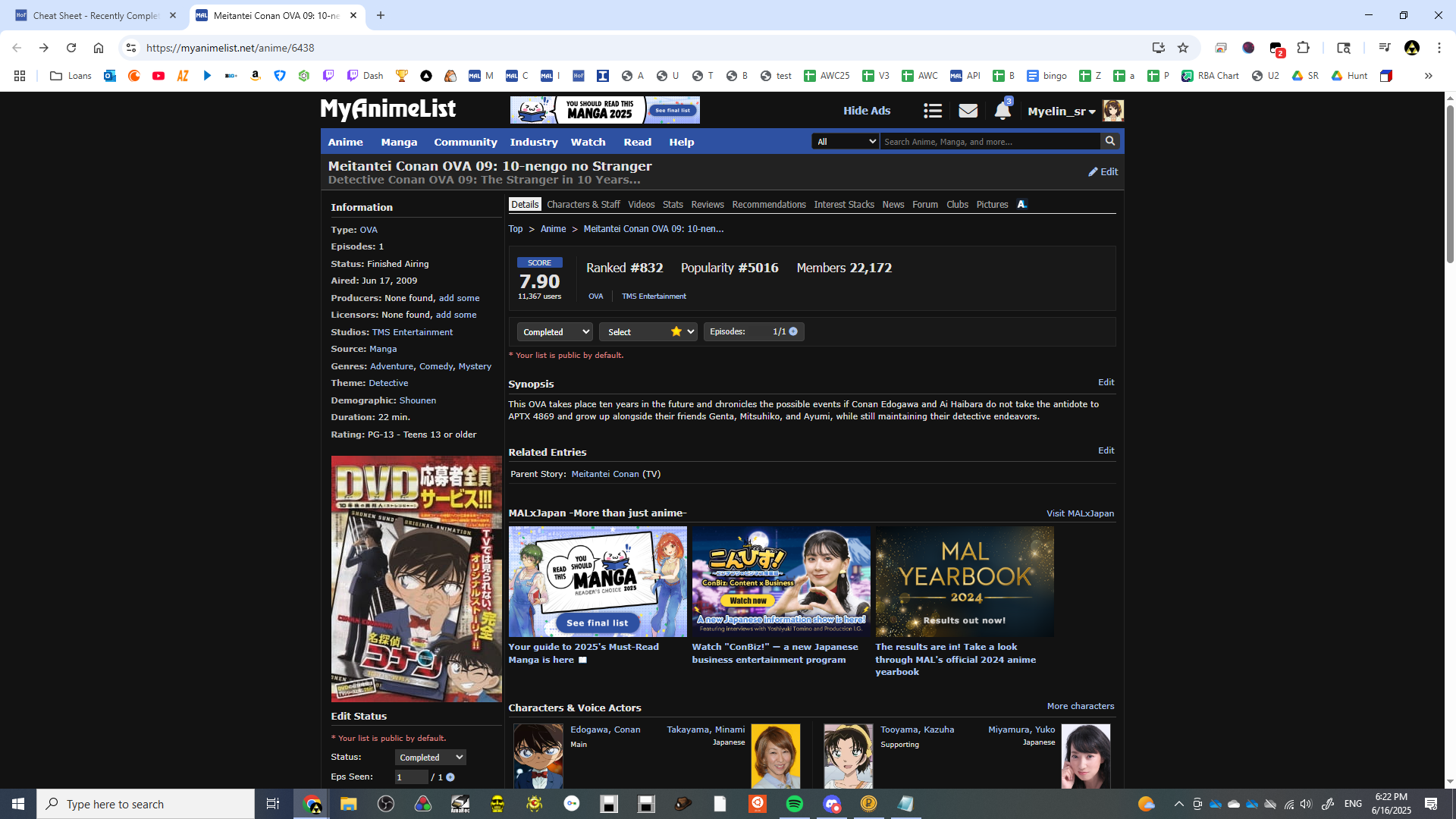Open the messages envelope icon
Screen dimensions: 1456x819
968,111
